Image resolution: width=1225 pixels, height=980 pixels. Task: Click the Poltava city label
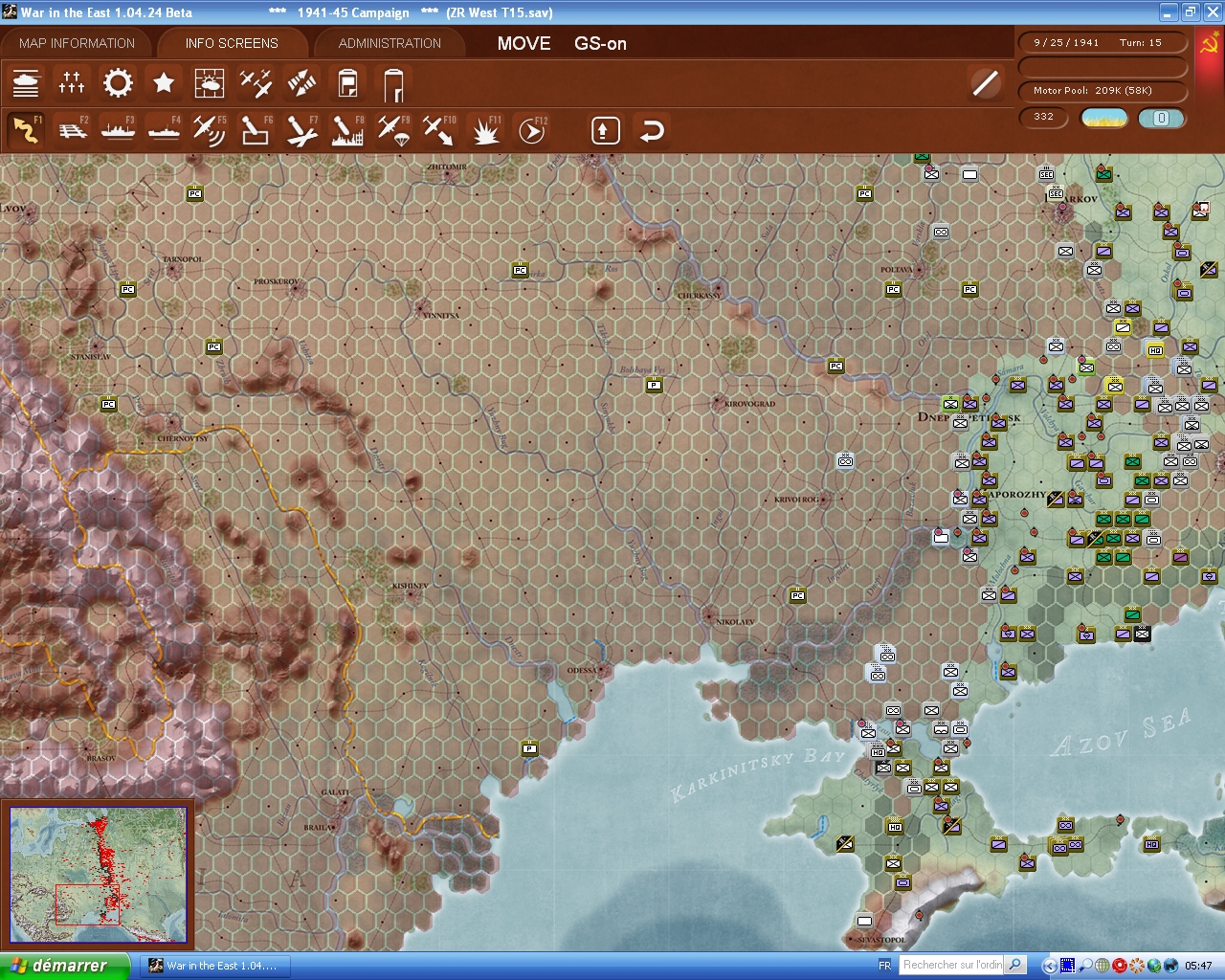[x=897, y=270]
